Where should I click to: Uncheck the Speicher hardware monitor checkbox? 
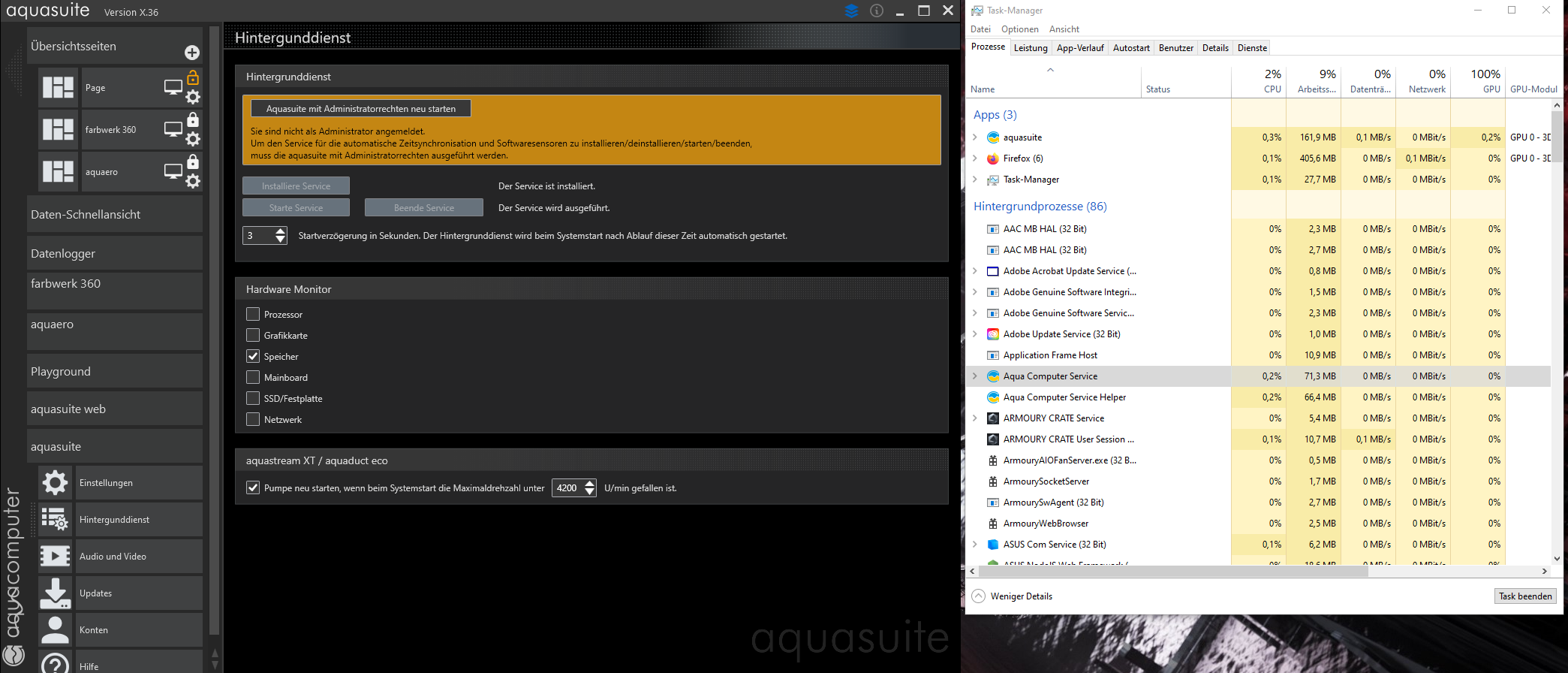click(x=253, y=356)
